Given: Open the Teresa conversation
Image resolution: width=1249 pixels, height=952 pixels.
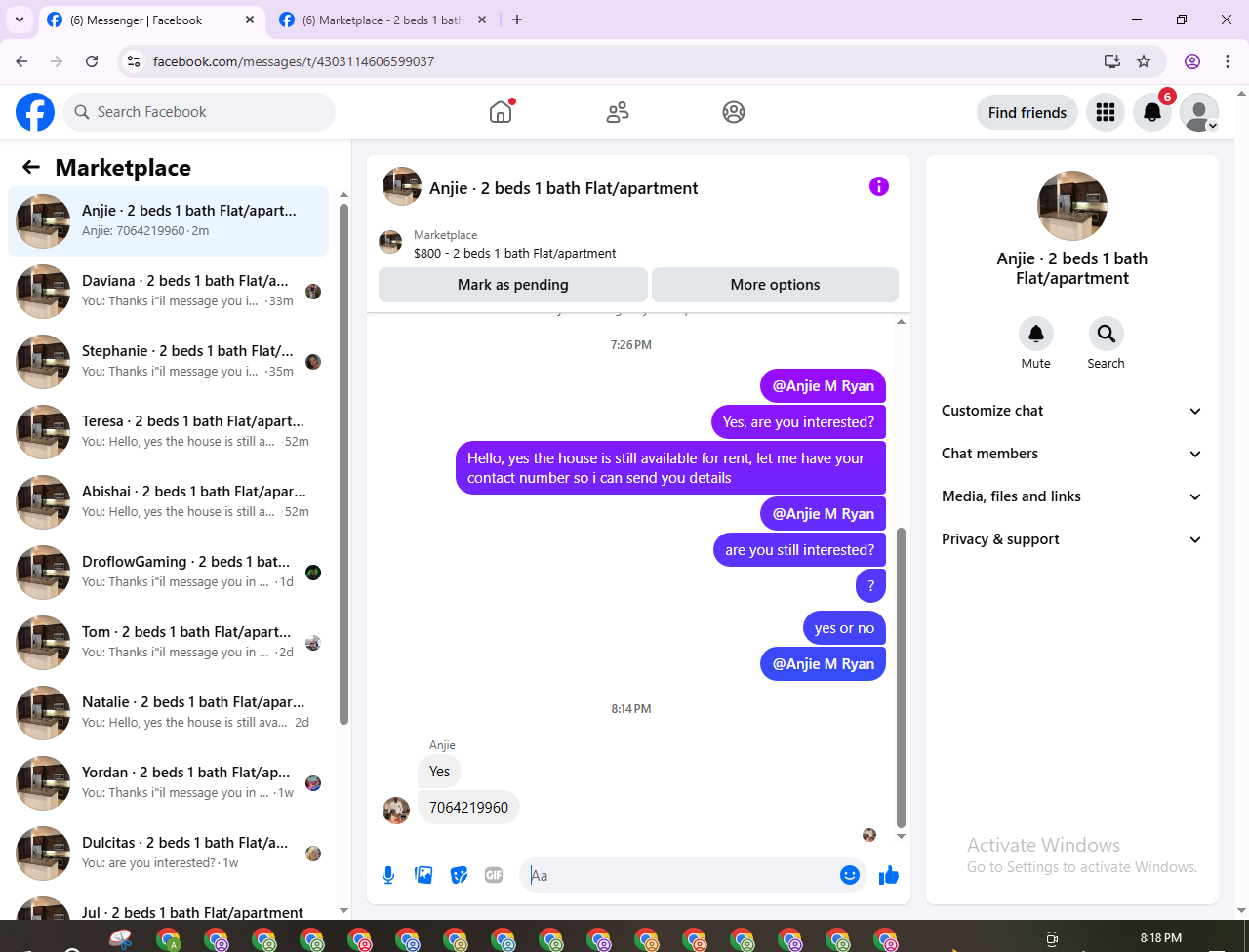Looking at the screenshot, I should (169, 432).
